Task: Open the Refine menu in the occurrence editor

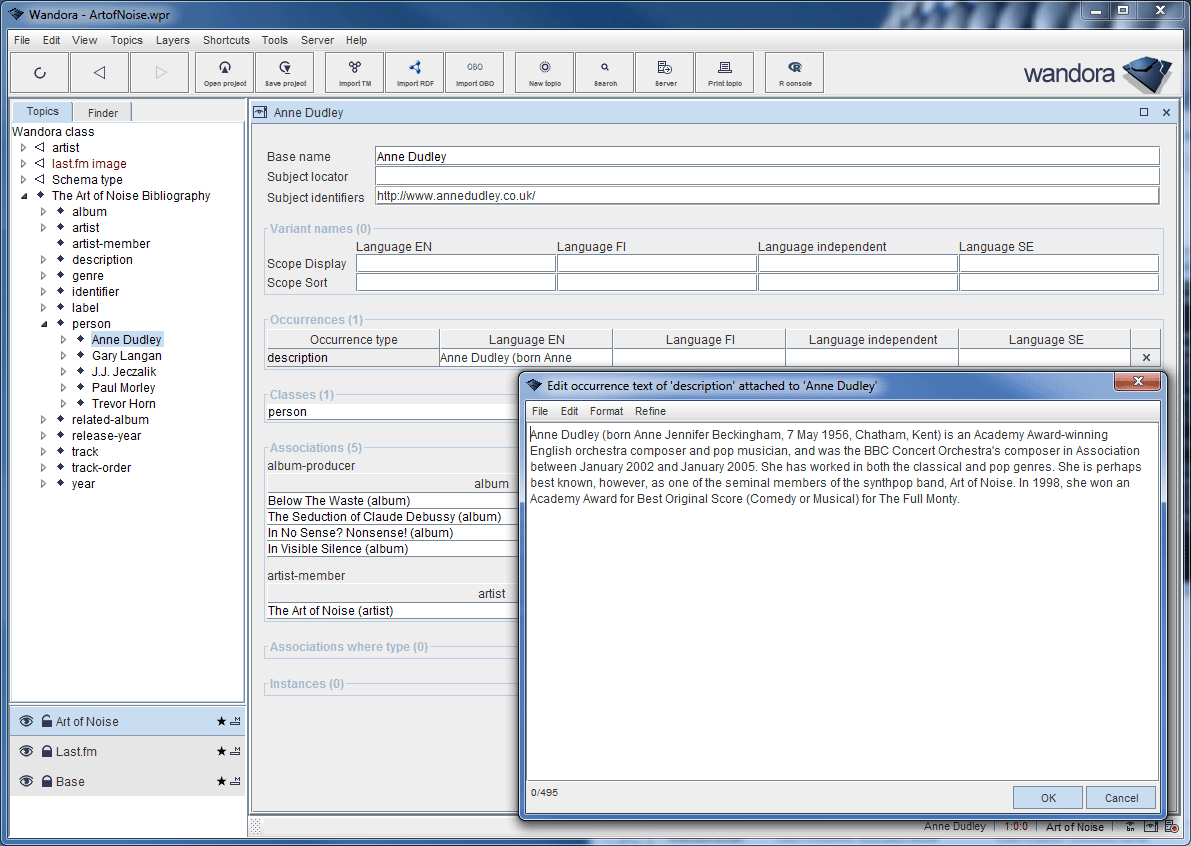Action: tap(650, 411)
